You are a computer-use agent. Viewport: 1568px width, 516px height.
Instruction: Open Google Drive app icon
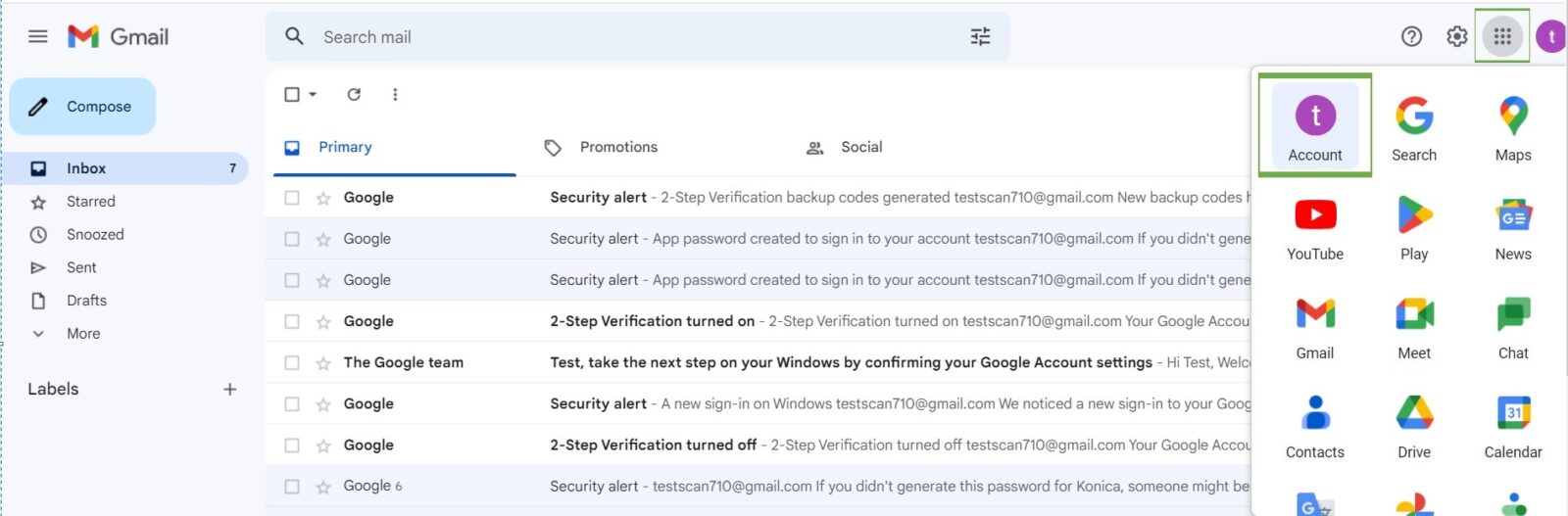pos(1414,424)
